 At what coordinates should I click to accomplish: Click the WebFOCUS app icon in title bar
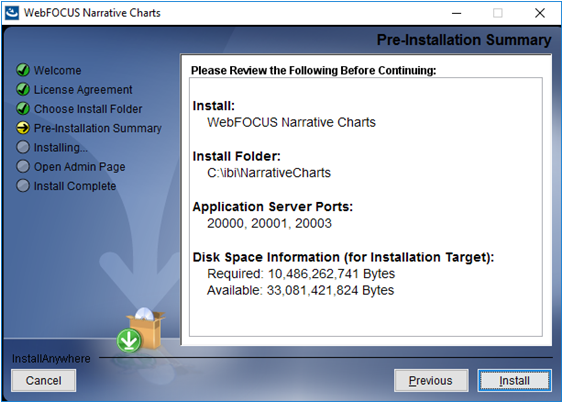click(x=12, y=13)
